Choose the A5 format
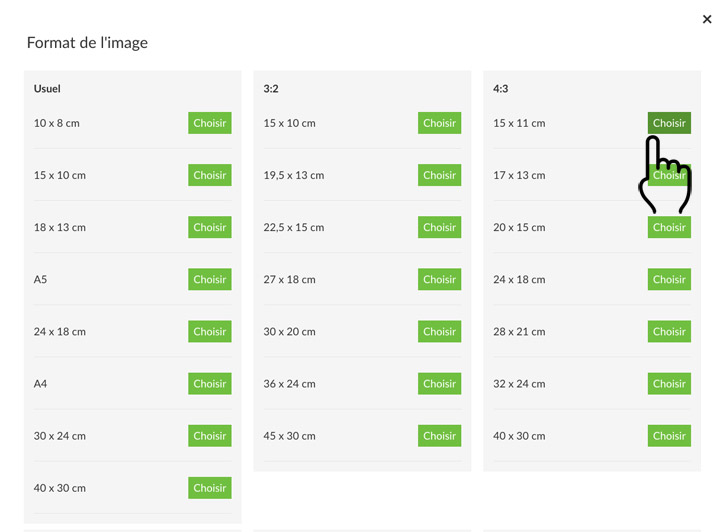 point(209,279)
